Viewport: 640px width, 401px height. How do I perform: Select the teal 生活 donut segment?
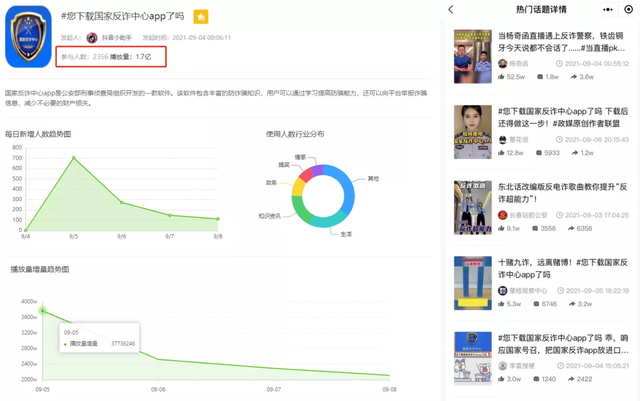coord(328,220)
